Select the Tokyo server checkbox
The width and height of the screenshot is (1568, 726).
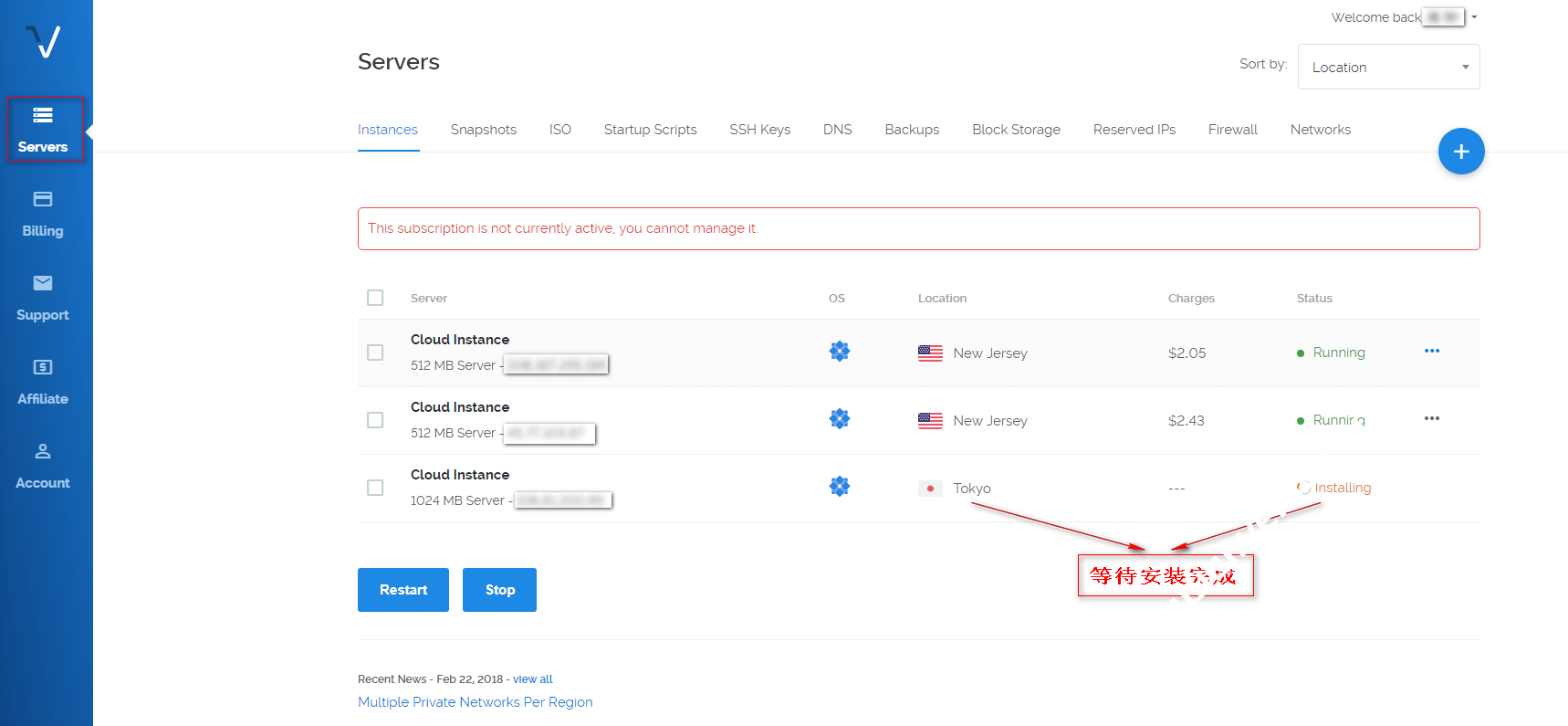(x=375, y=488)
